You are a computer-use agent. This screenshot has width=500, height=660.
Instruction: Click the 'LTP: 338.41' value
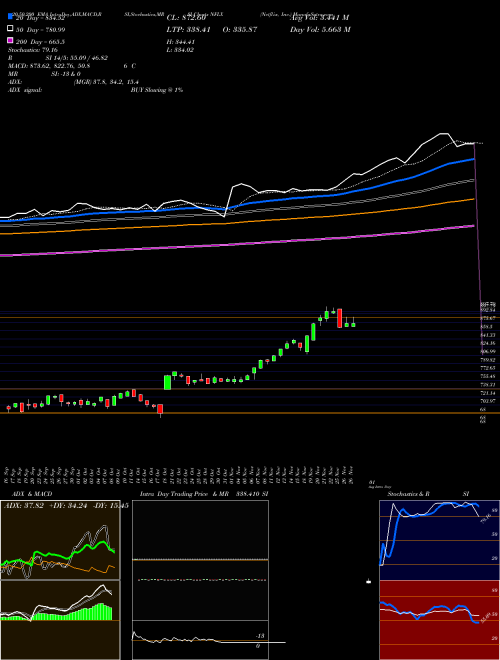[x=189, y=29]
